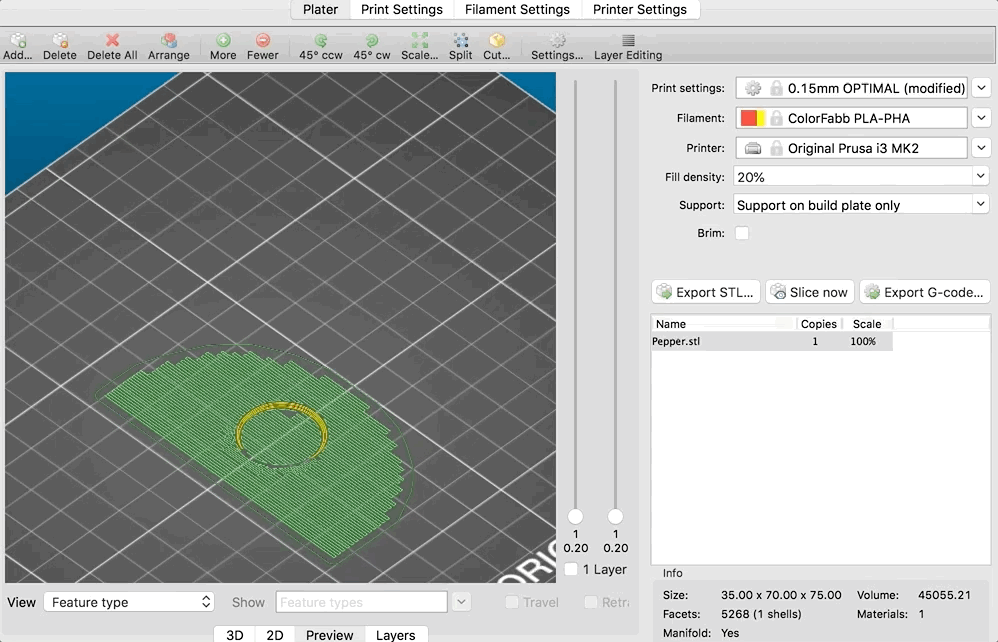998x642 pixels.
Task: Toggle the Retractions checkbox
Action: [x=591, y=602]
